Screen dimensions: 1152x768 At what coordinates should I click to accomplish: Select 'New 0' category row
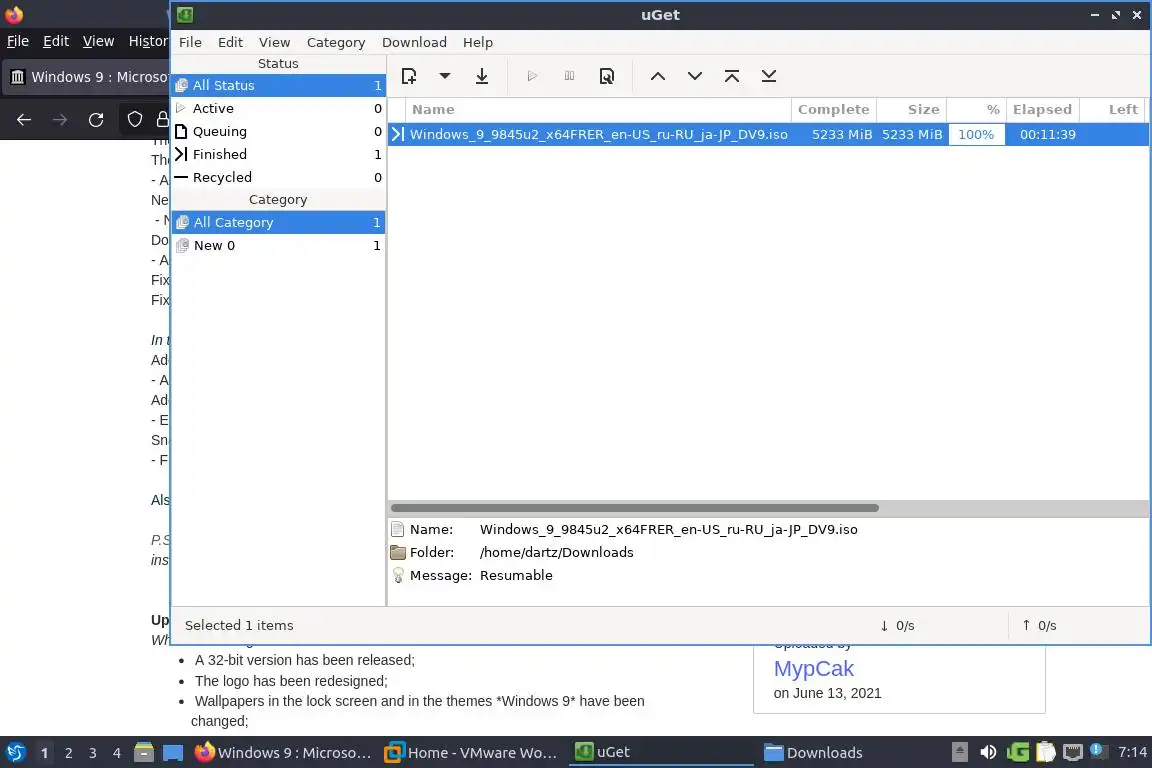click(278, 245)
